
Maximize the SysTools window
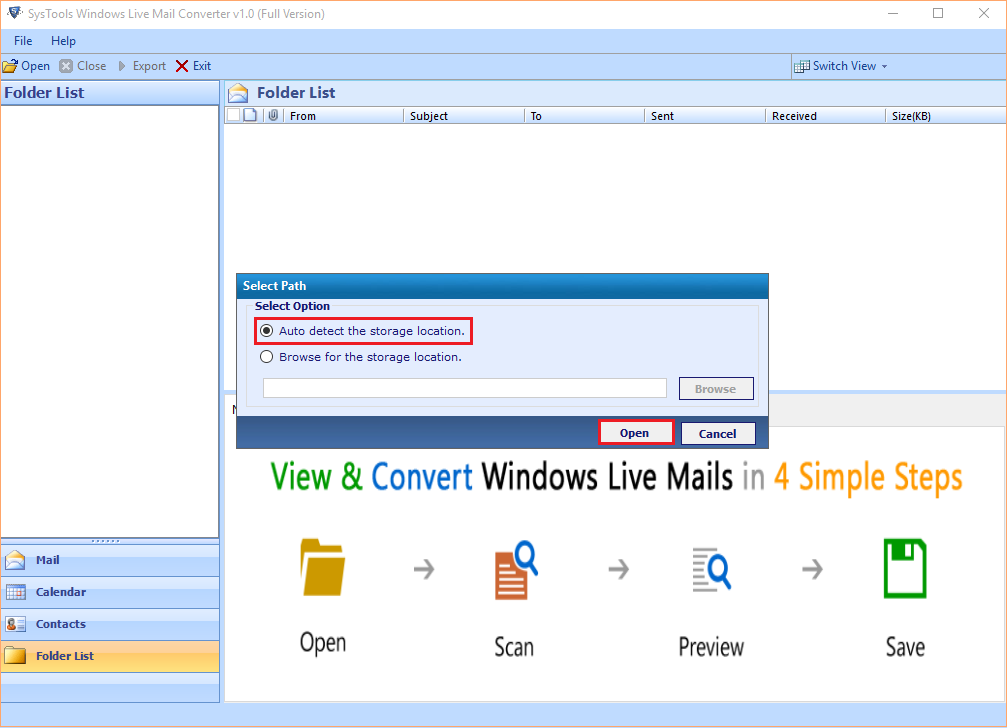[938, 13]
